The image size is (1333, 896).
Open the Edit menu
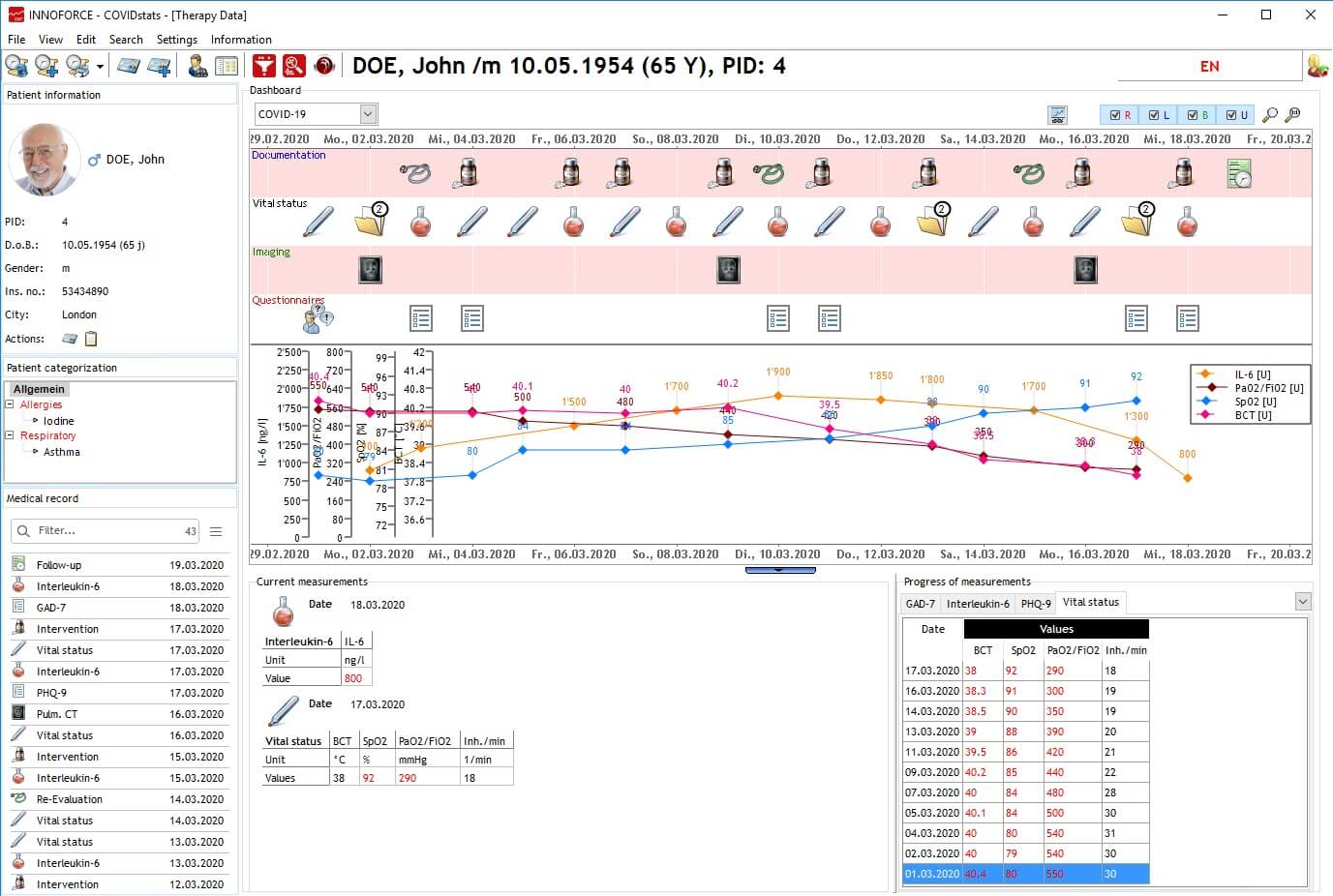click(86, 40)
